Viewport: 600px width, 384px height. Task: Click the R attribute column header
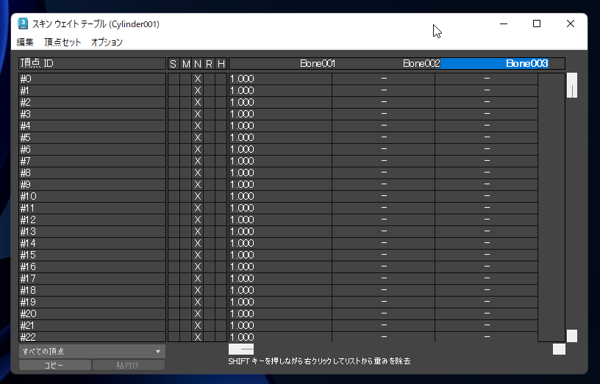tap(209, 64)
